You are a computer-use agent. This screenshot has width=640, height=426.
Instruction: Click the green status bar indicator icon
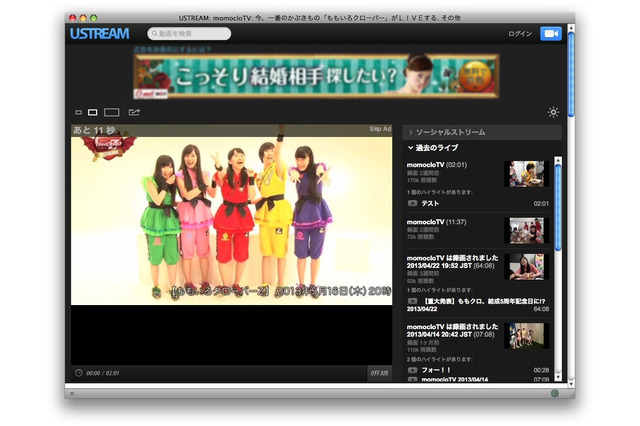coord(554,393)
